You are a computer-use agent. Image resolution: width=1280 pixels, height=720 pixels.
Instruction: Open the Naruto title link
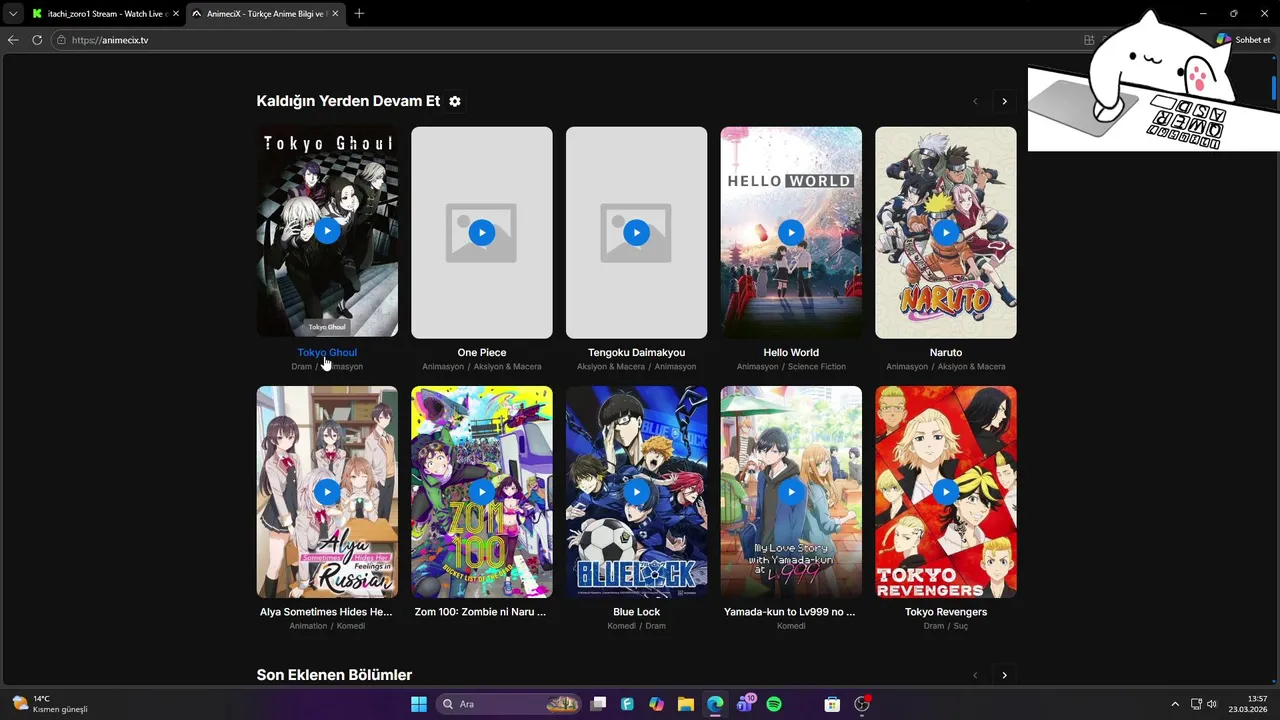pos(946,352)
